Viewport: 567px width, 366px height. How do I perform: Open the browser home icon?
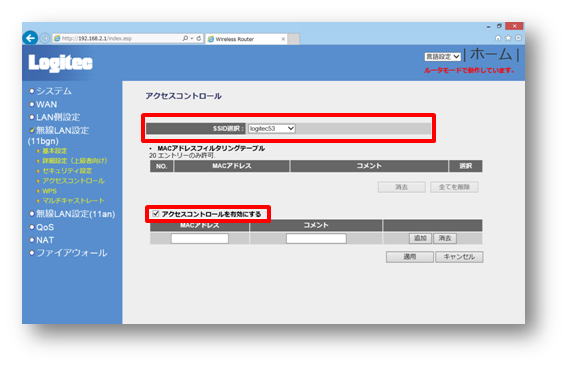tap(498, 38)
